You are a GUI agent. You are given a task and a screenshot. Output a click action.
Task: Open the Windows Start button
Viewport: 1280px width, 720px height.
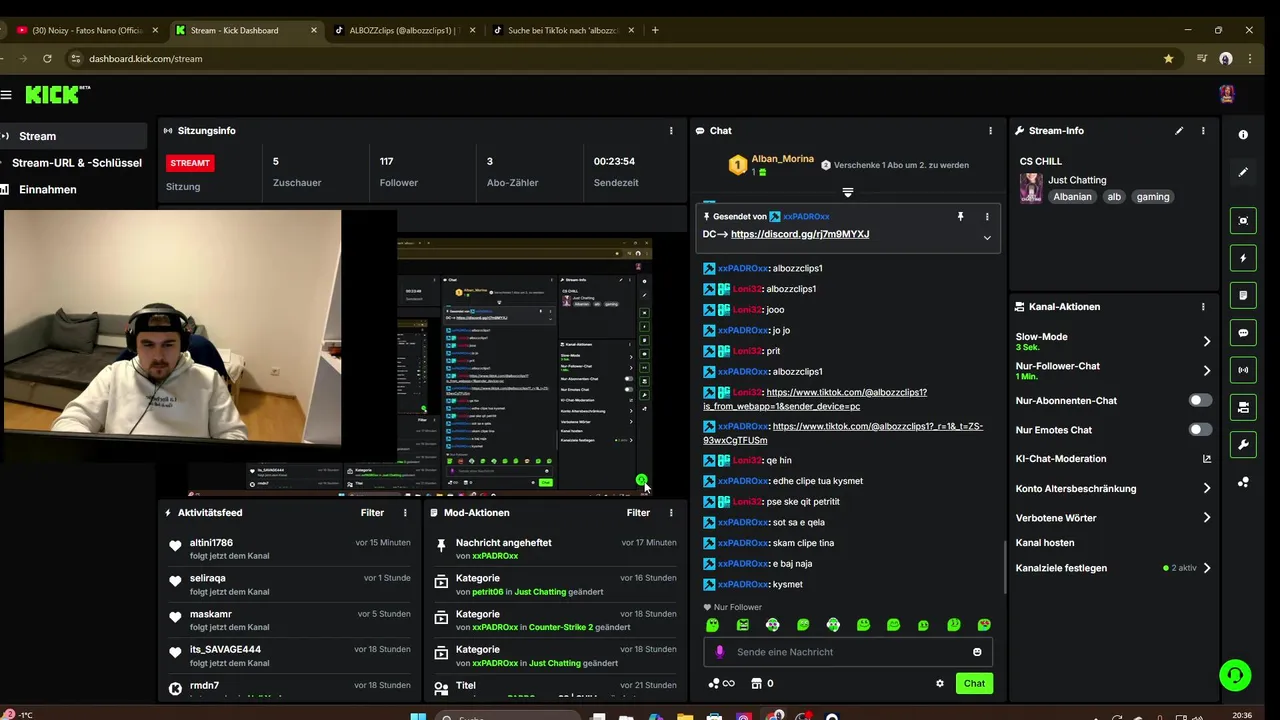click(418, 716)
